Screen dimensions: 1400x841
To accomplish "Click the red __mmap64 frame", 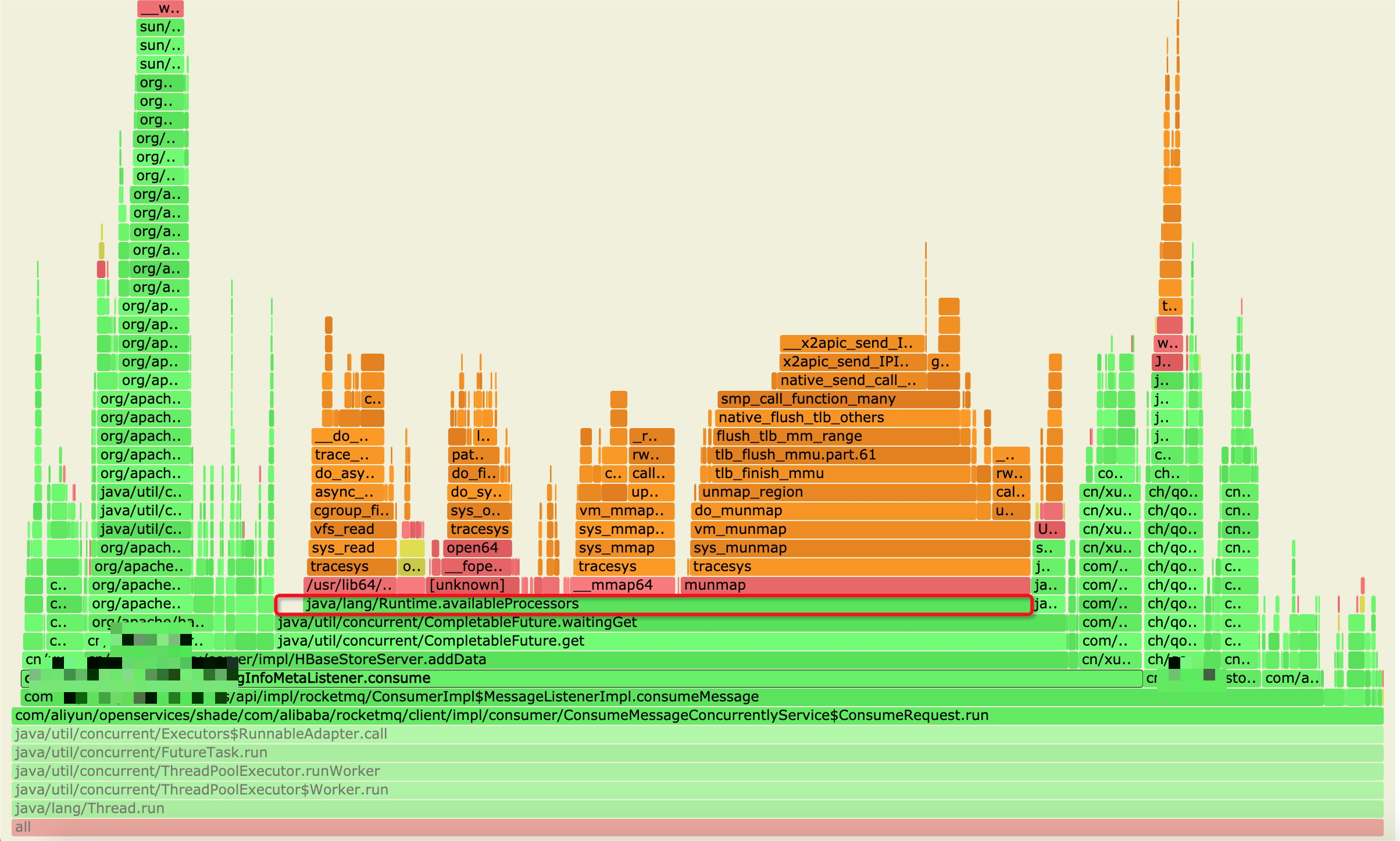I will click(623, 585).
